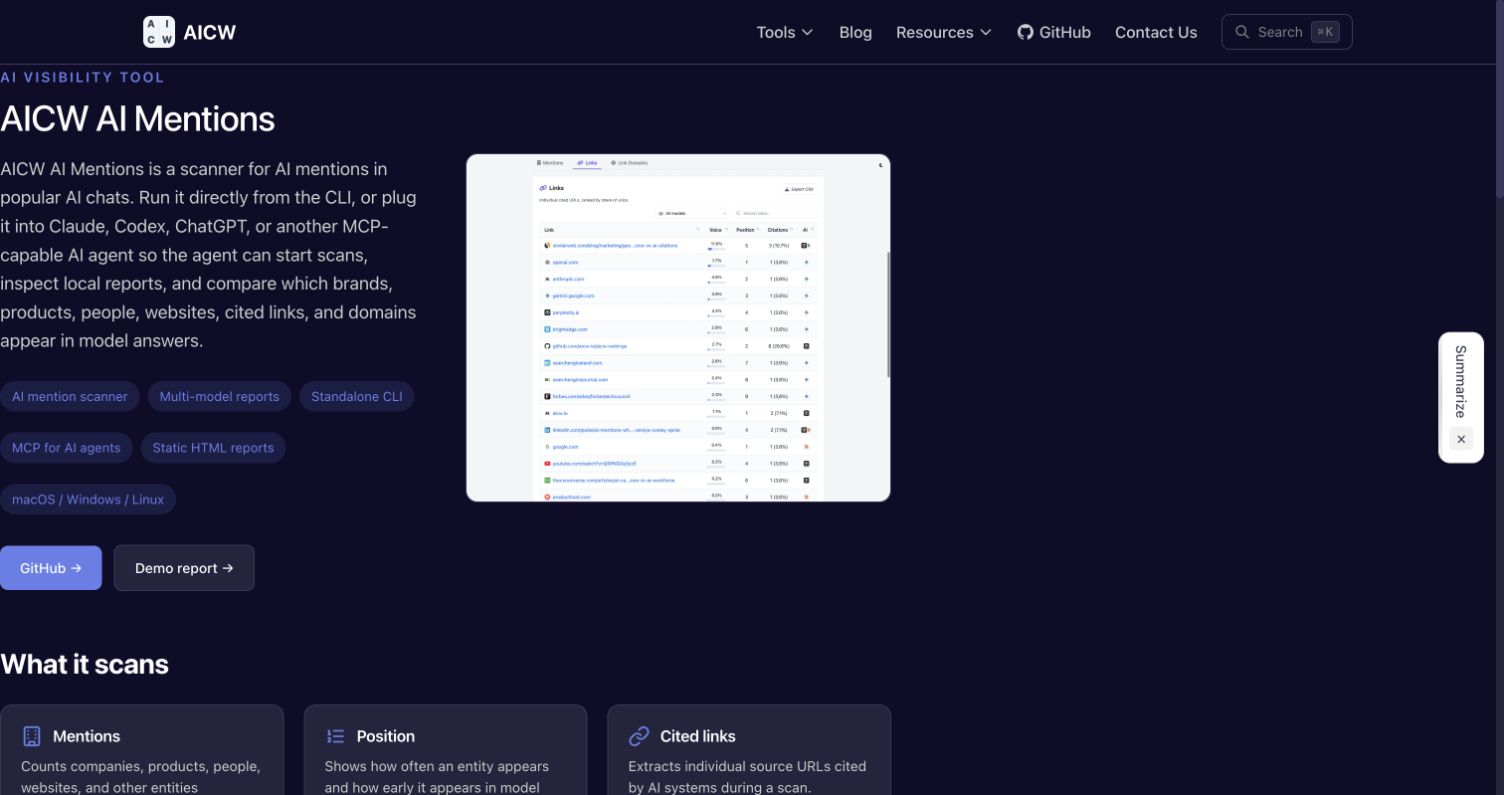Screen dimensions: 1504x795
Task: Expand the Resources dropdown menu
Action: (944, 32)
